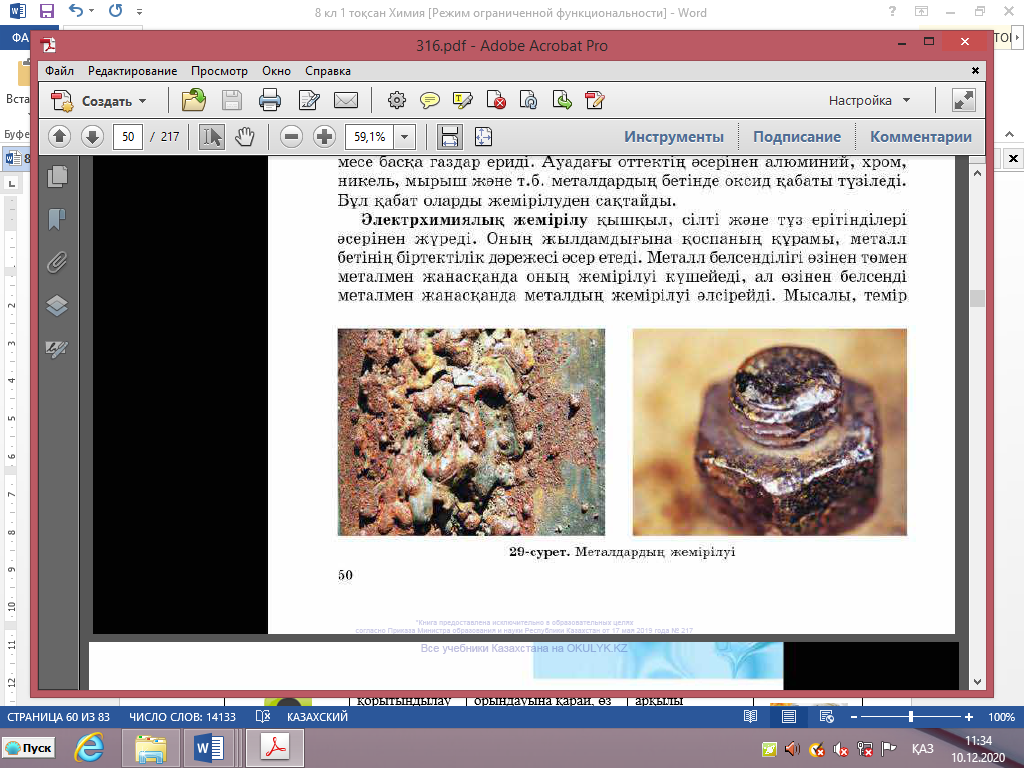Open the Layers panel in sidebar

point(57,306)
